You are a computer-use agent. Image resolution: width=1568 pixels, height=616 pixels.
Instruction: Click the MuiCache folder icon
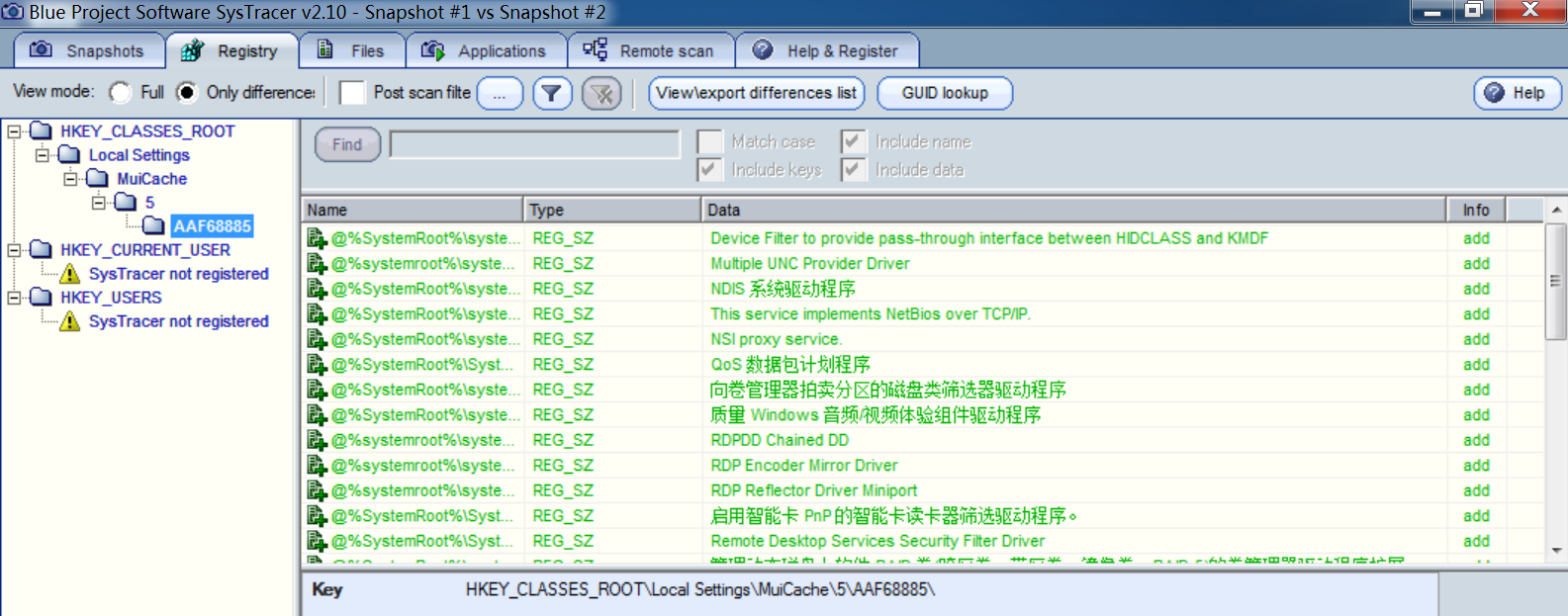coord(97,178)
